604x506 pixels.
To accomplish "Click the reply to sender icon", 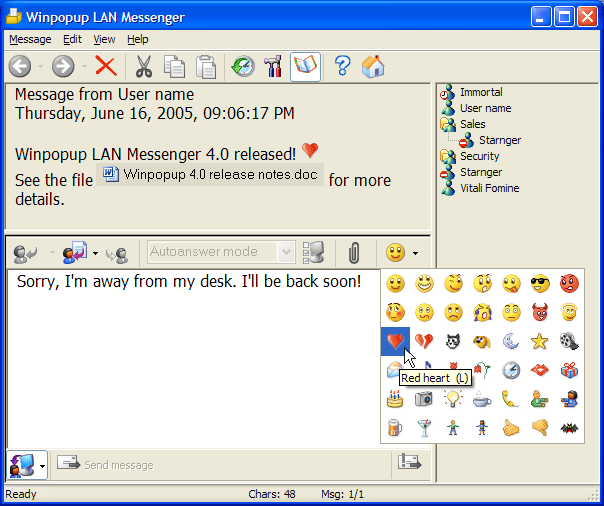I will tap(25, 253).
